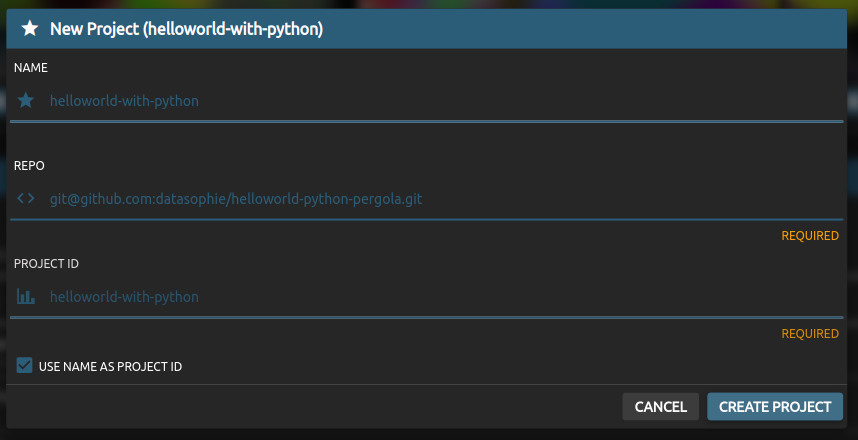Viewport: 858px width, 440px height.
Task: Click the PROJECT ID field label
Action: pyautogui.click(x=46, y=264)
